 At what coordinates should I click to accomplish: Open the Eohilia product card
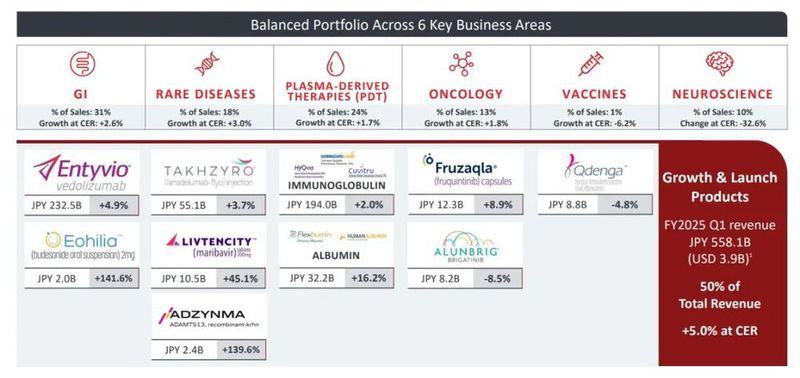tap(82, 255)
